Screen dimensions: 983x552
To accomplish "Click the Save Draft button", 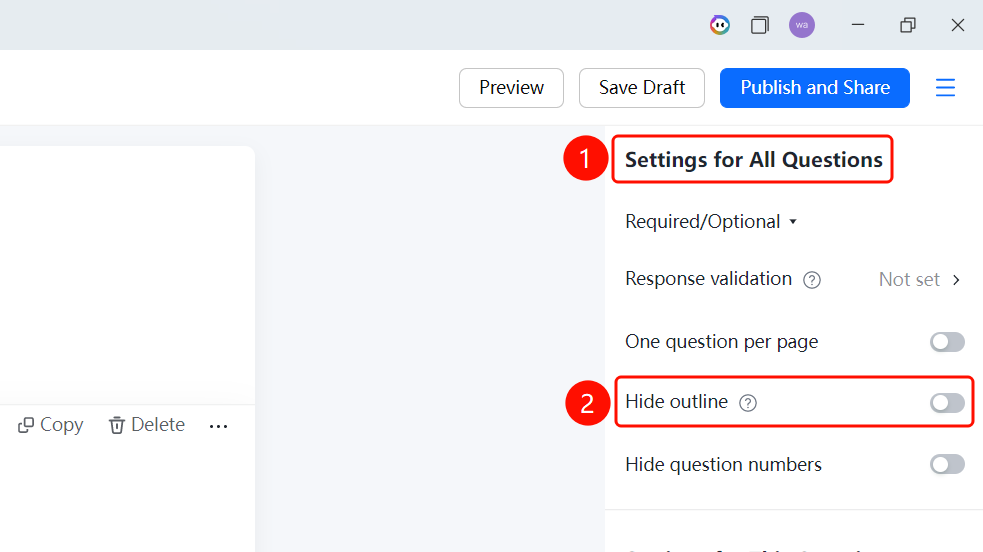I will 642,88.
